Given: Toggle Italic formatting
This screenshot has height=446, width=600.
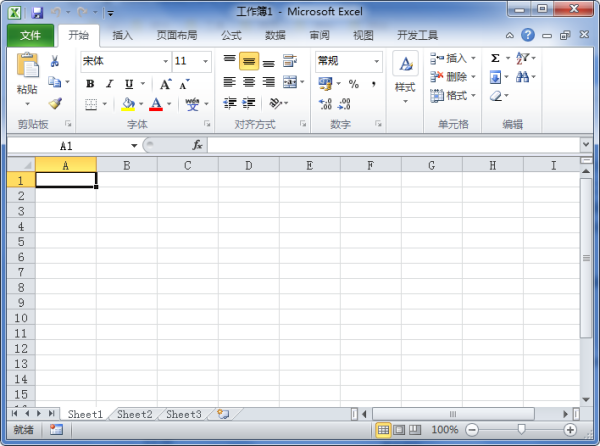Looking at the screenshot, I should pyautogui.click(x=110, y=84).
